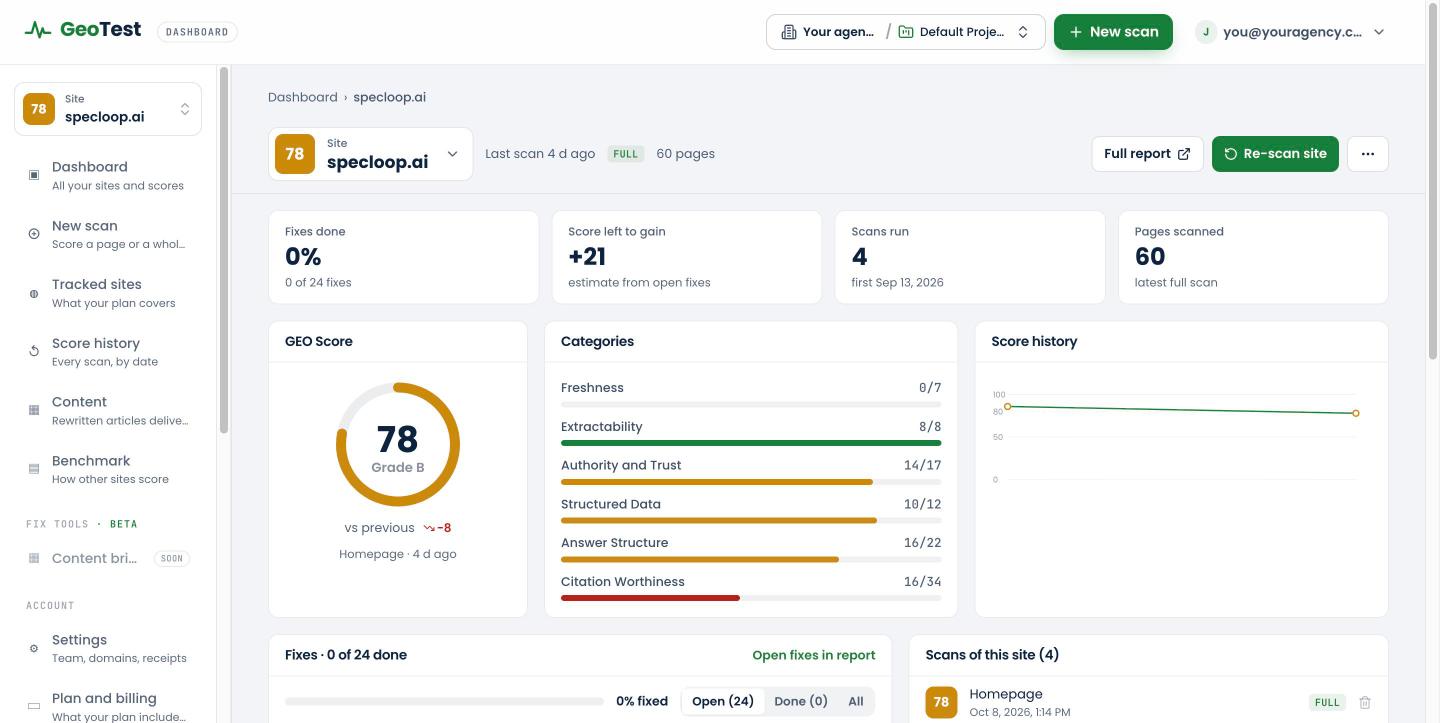Open New scan from sidebar menu

coord(108,234)
